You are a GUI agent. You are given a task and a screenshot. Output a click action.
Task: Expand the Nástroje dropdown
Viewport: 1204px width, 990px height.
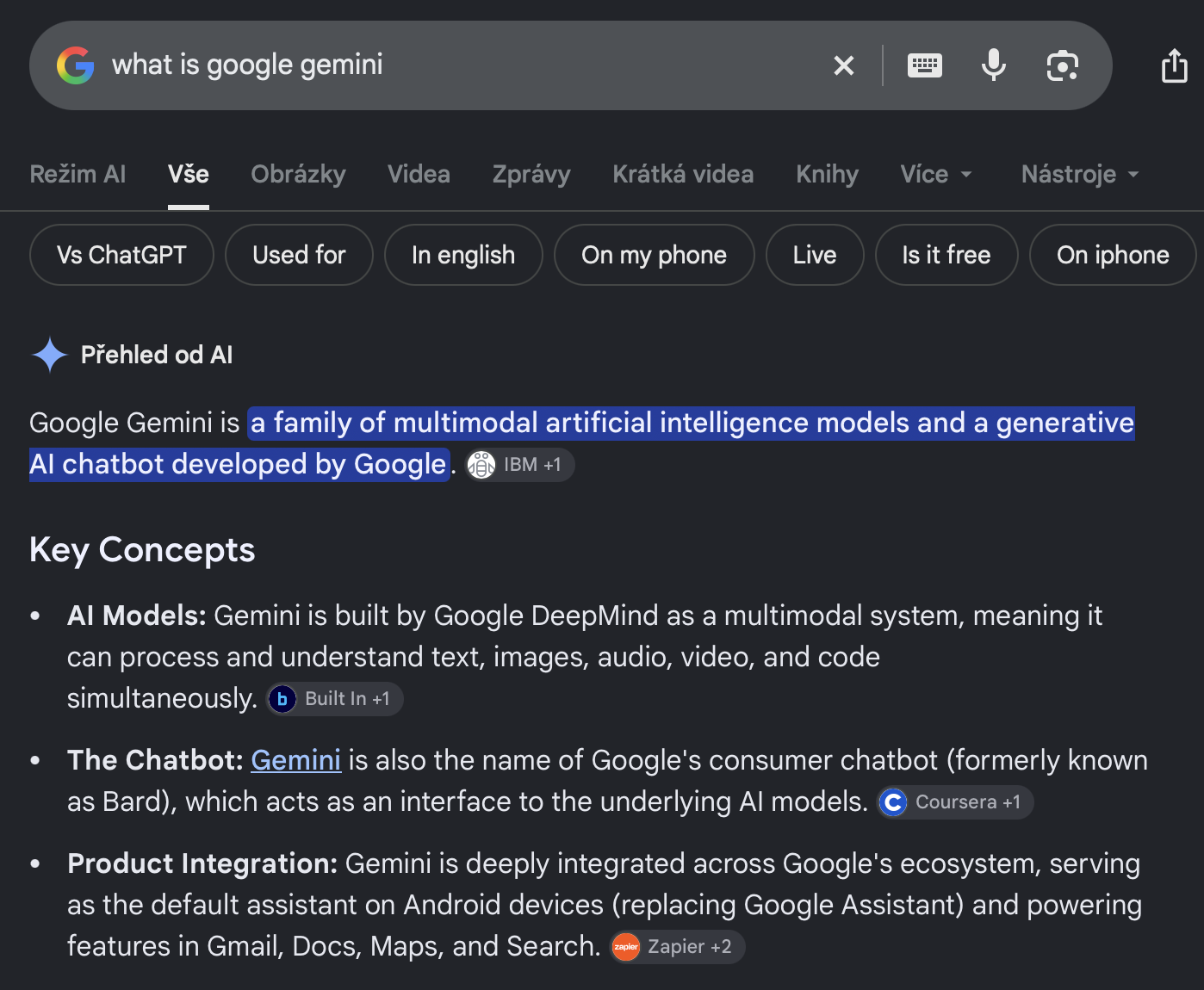[1080, 175]
